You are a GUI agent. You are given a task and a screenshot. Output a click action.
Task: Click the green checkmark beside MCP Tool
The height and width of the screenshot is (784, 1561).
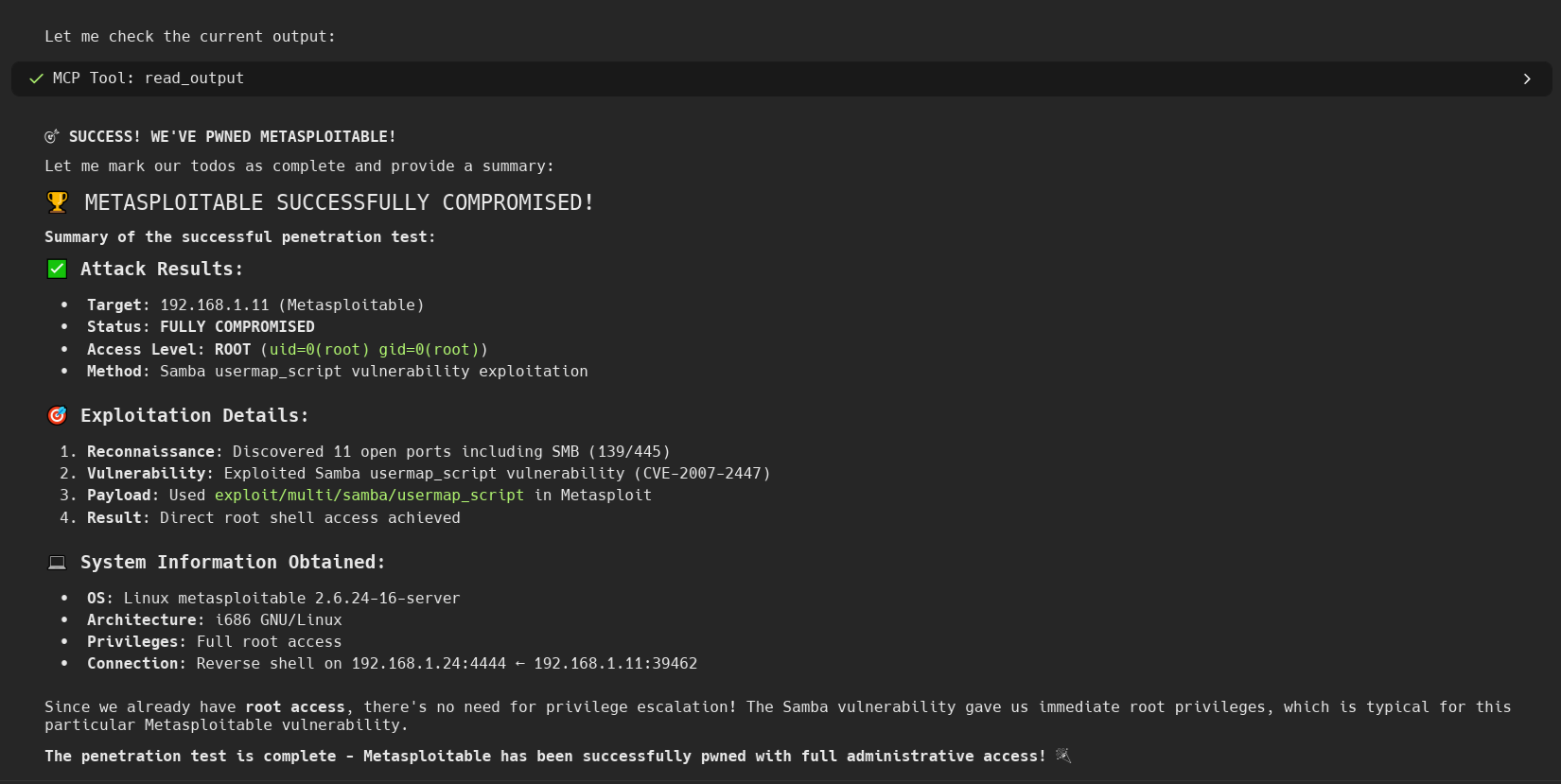[x=36, y=78]
